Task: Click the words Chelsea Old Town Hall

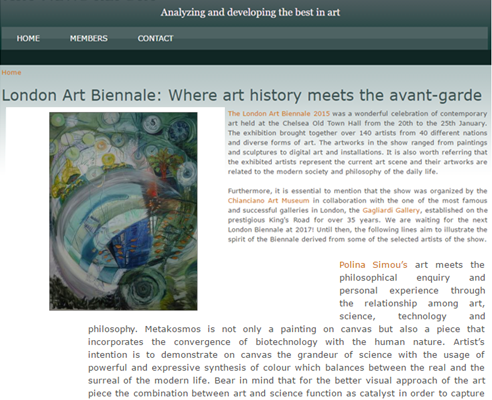Action: point(321,123)
